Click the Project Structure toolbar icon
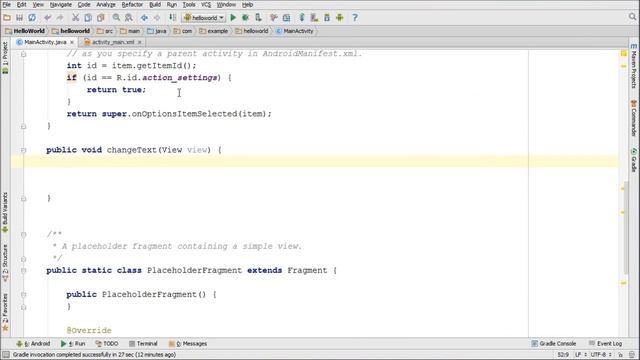Screen dimensions: 640x360 [x=287, y=18]
